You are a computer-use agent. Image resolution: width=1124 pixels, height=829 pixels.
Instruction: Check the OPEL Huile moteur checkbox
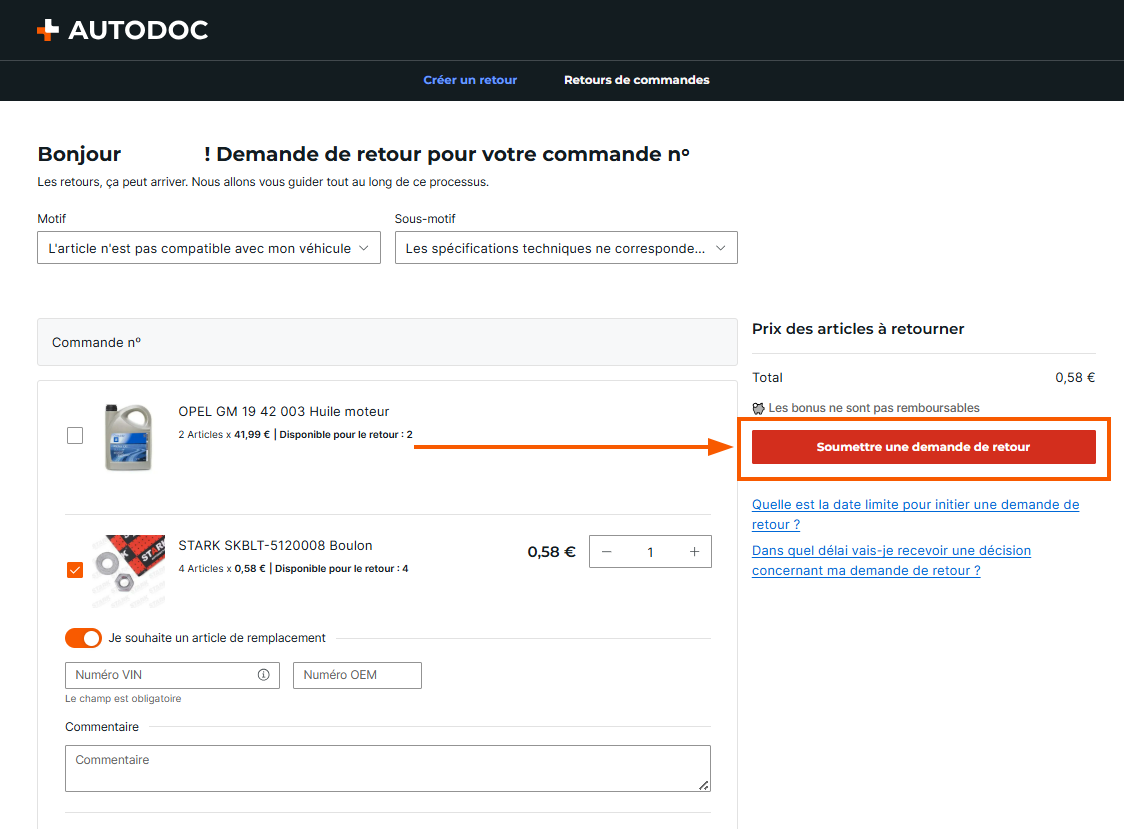(75, 435)
